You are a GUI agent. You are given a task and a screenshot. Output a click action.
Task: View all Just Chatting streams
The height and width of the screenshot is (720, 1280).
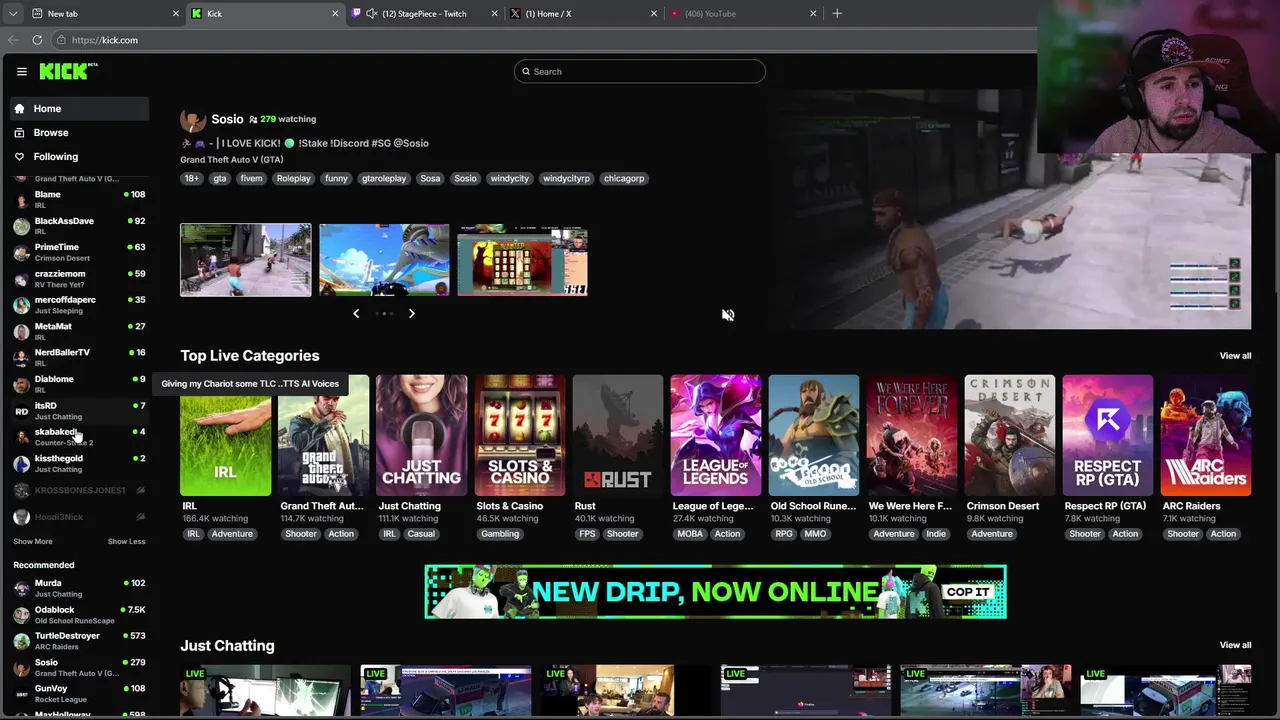1235,645
